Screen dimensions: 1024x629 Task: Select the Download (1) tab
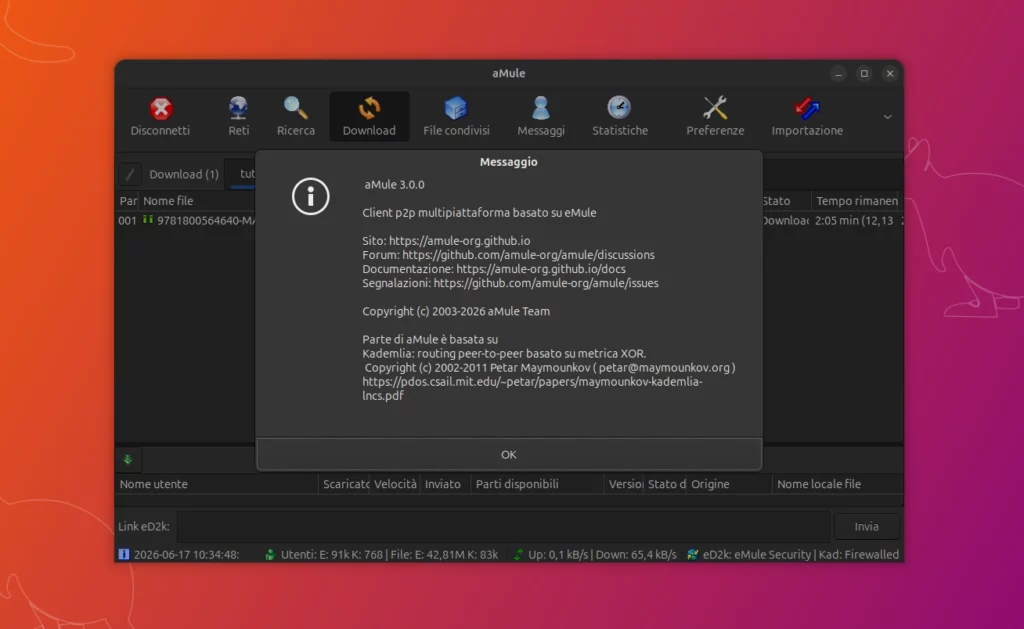pos(184,174)
